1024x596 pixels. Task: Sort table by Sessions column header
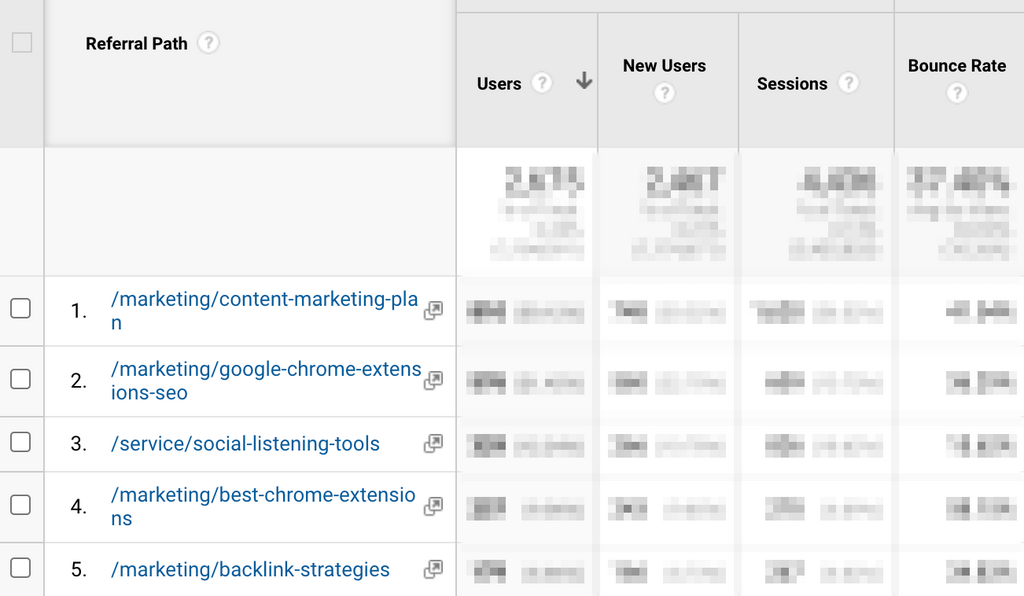(x=791, y=84)
